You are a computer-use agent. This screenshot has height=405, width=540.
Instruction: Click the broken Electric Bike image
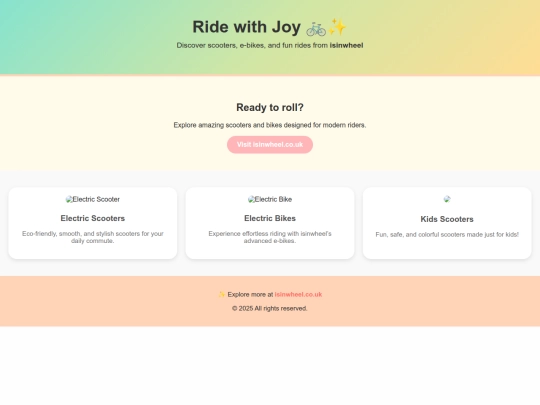(x=270, y=199)
